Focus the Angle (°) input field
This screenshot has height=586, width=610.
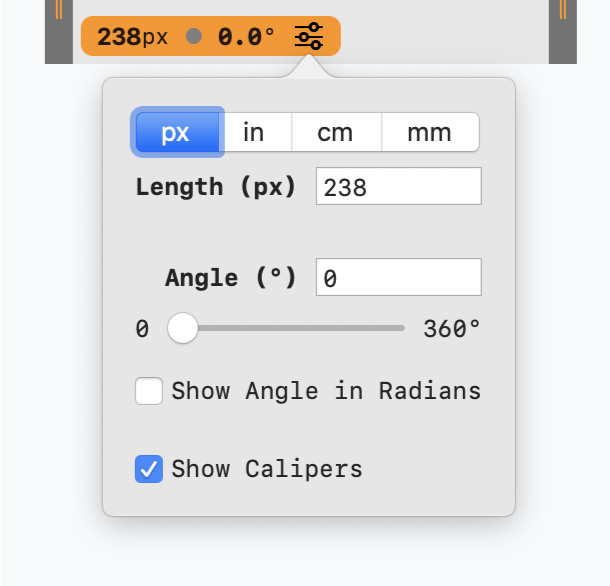click(398, 278)
